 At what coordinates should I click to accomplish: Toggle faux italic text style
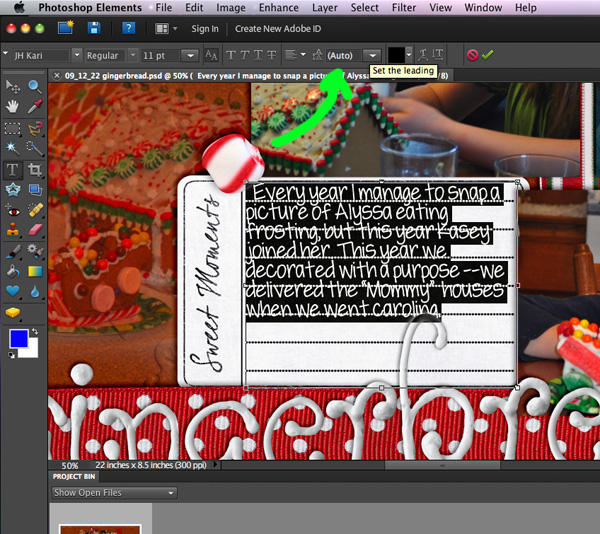pos(245,55)
